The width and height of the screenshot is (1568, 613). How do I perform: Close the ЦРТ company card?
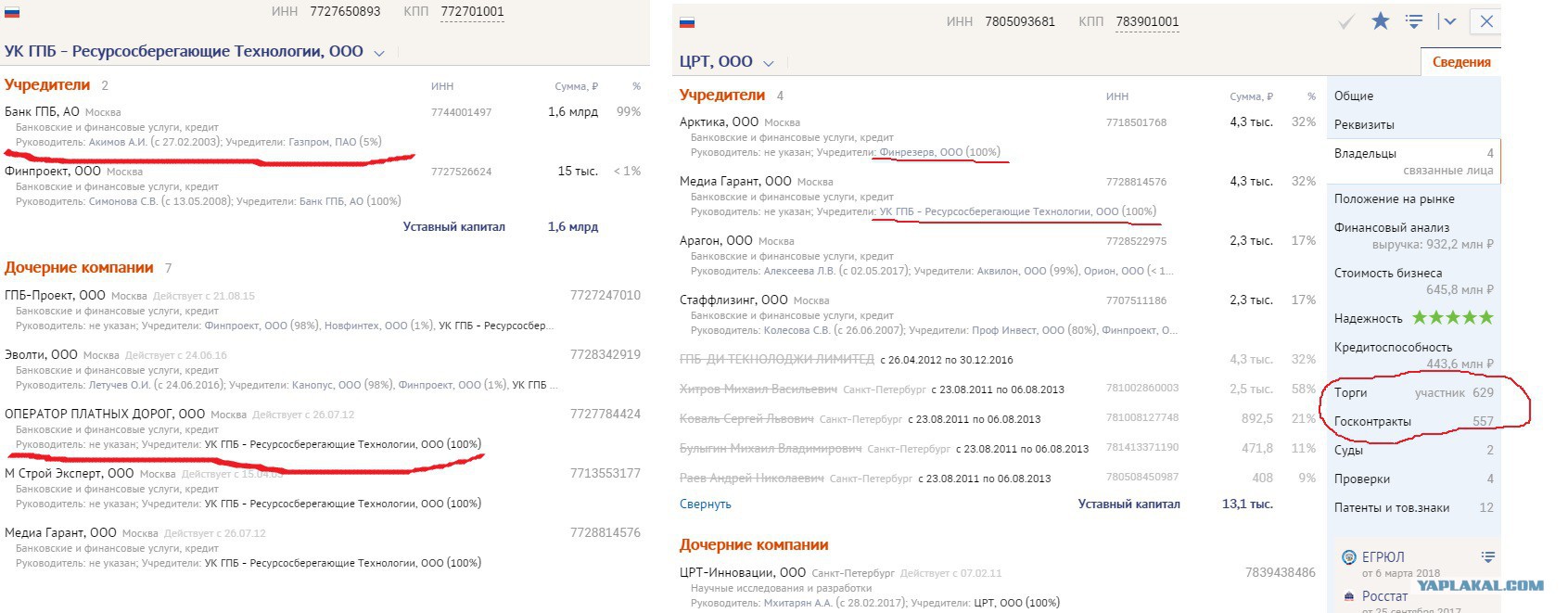[x=1486, y=21]
